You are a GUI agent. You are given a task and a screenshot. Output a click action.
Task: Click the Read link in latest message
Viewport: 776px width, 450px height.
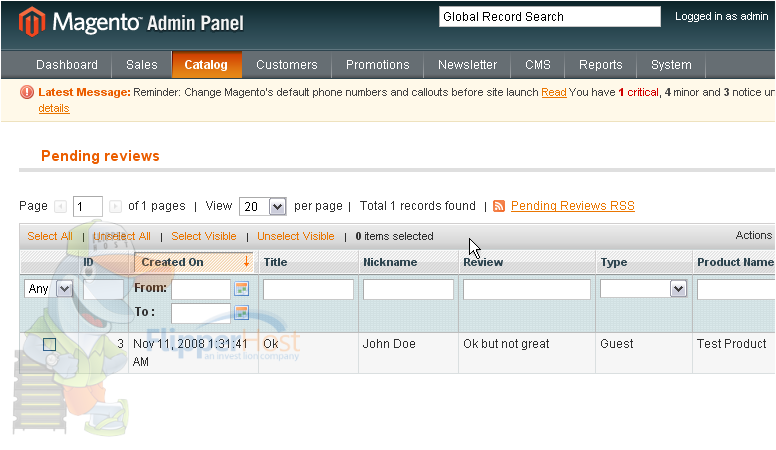554,93
